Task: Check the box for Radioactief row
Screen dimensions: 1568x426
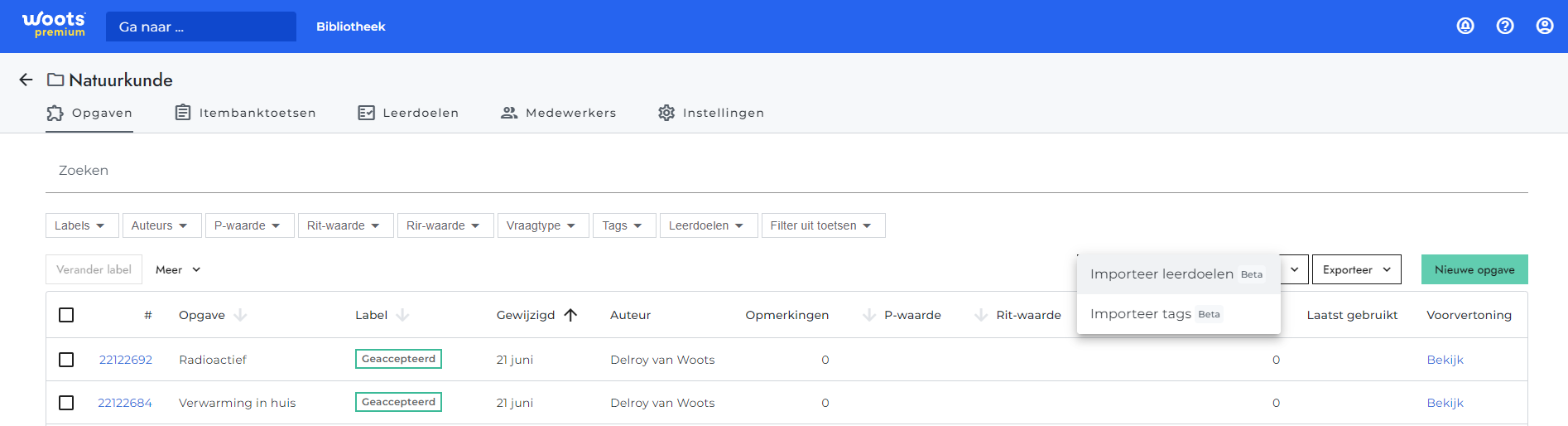Action: point(66,360)
